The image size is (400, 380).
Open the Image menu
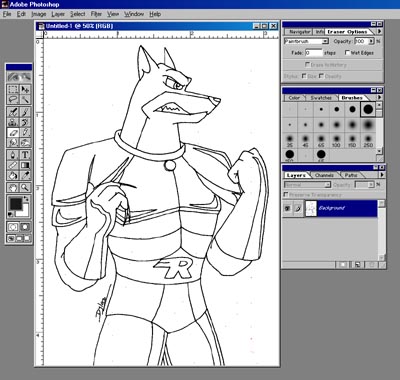[x=39, y=14]
